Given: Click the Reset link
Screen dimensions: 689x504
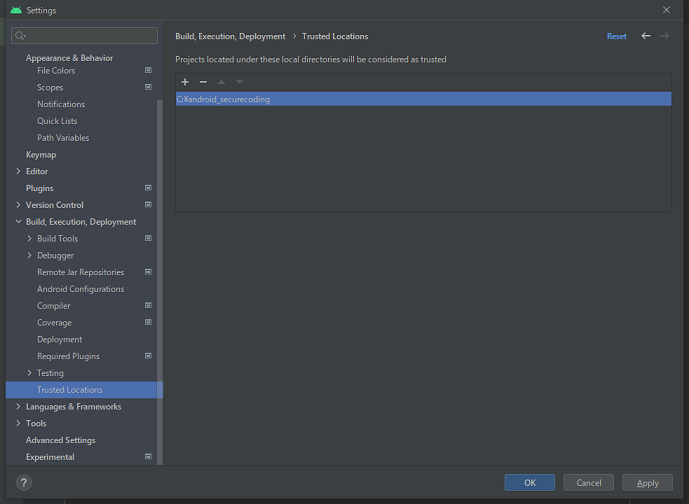Looking at the screenshot, I should click(616, 36).
